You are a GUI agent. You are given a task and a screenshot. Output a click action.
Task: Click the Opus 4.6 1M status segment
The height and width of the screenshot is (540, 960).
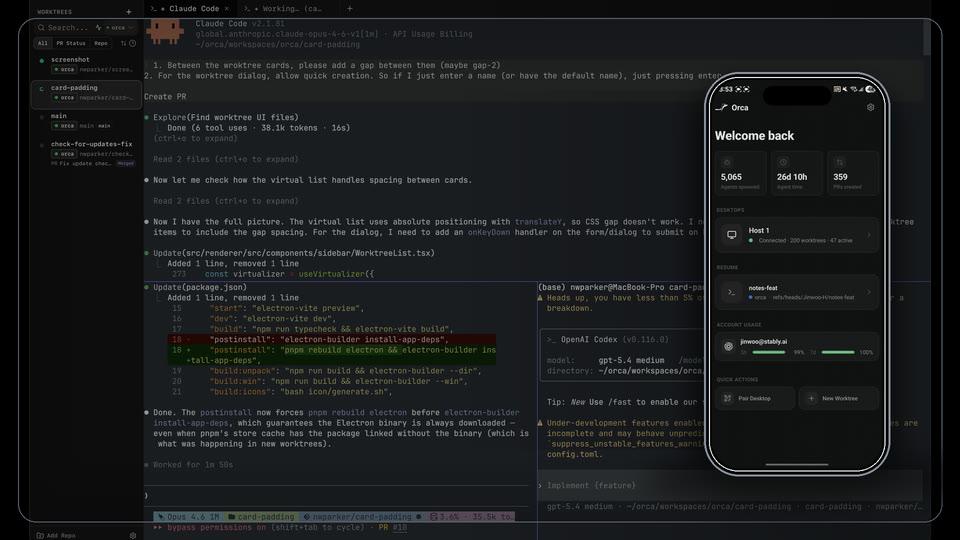pyautogui.click(x=188, y=517)
